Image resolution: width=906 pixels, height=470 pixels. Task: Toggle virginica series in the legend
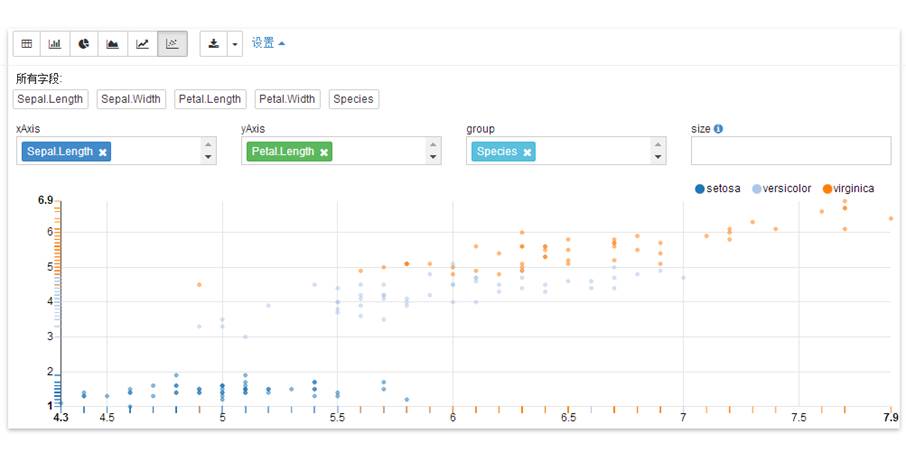848,189
